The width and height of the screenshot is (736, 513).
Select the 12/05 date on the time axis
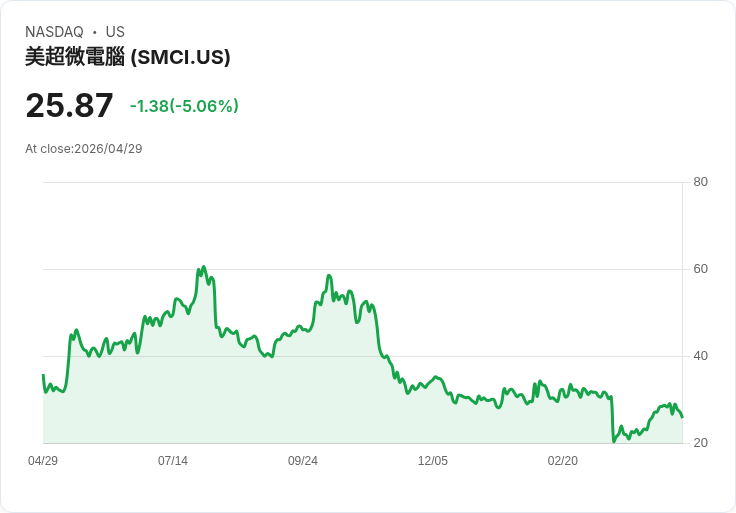click(x=433, y=461)
